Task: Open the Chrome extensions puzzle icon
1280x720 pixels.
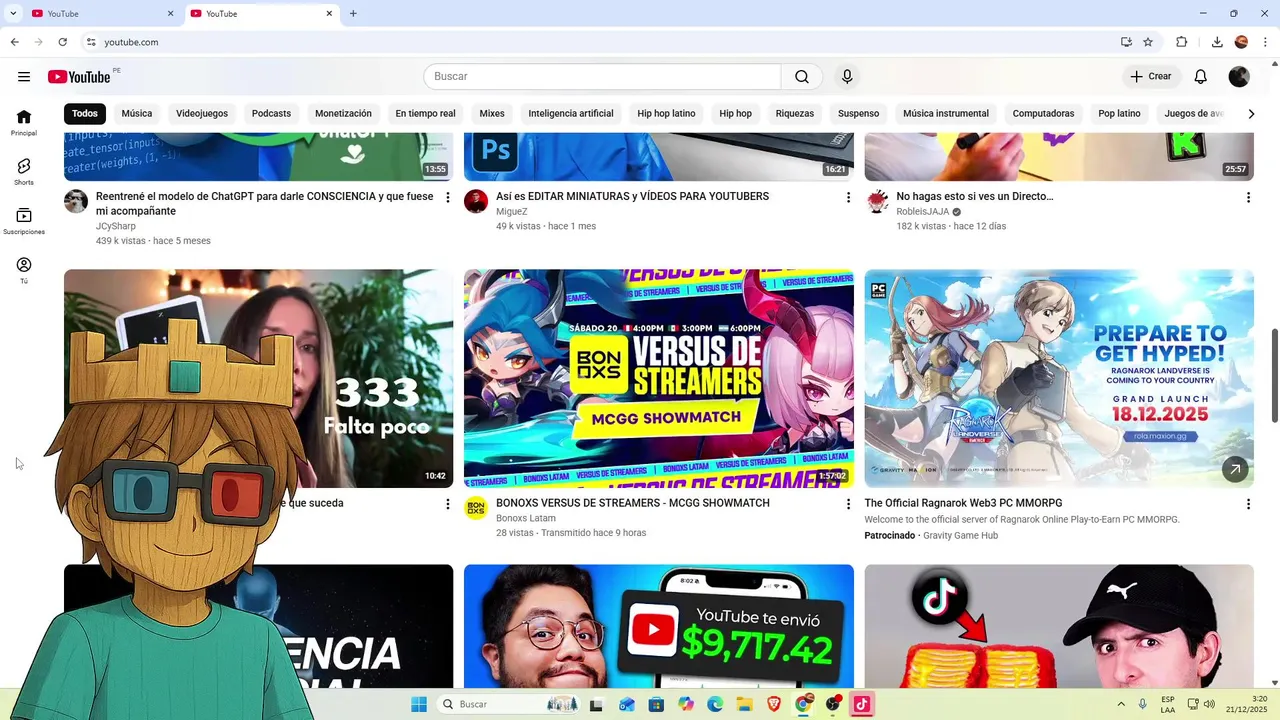Action: [x=1182, y=42]
